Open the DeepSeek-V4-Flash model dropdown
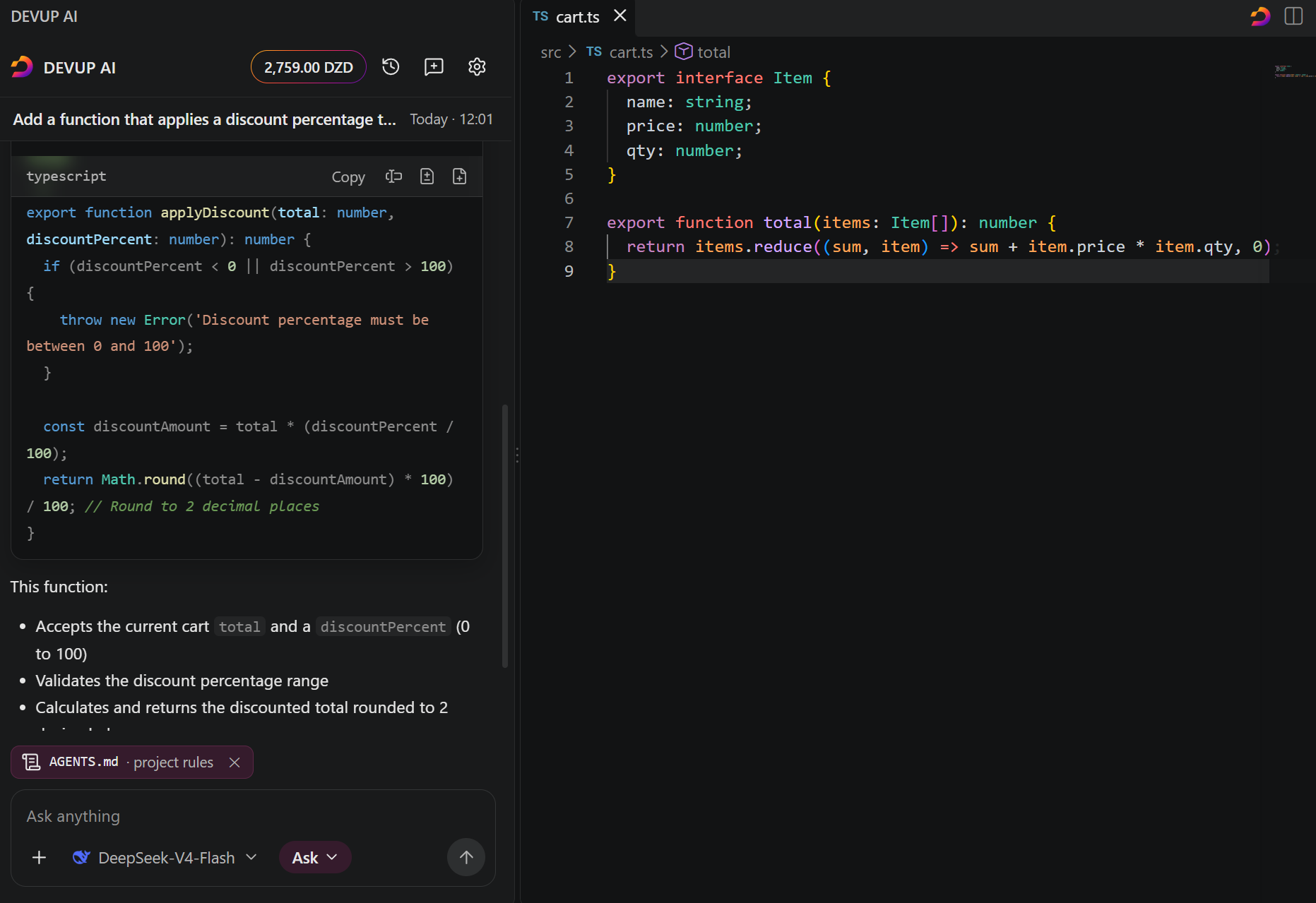Image resolution: width=1316 pixels, height=903 pixels. pyautogui.click(x=165, y=858)
